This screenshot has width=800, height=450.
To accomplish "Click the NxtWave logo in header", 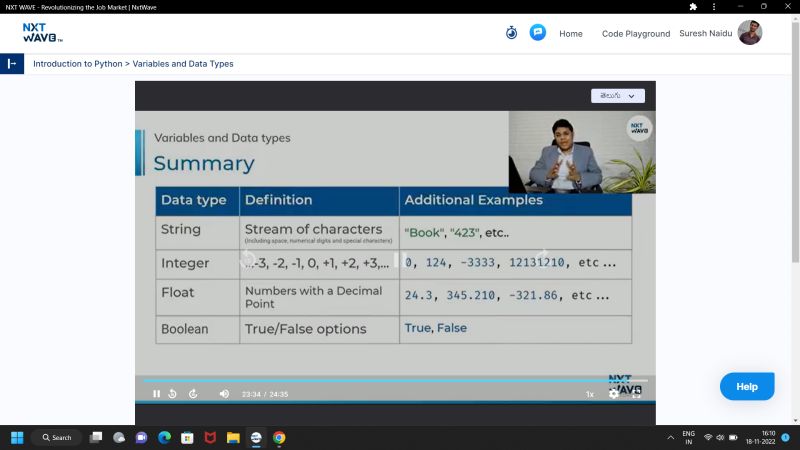I will point(42,33).
